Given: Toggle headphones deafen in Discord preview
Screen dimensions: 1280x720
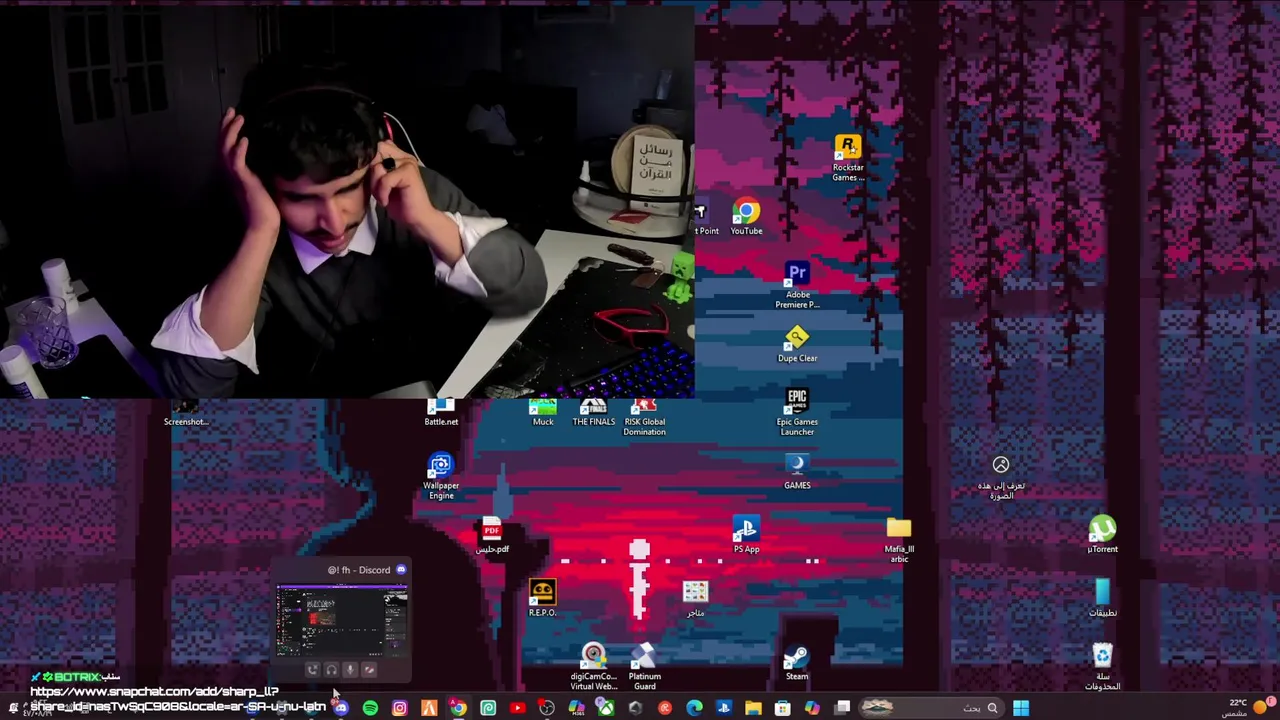Looking at the screenshot, I should pyautogui.click(x=331, y=670).
